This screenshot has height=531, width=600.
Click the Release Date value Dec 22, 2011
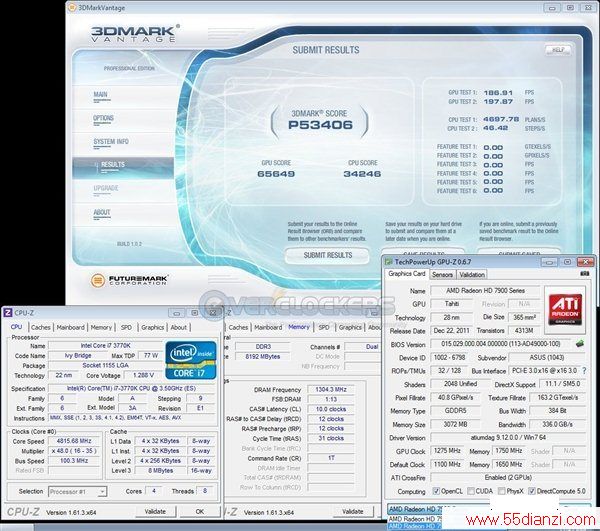pyautogui.click(x=452, y=331)
